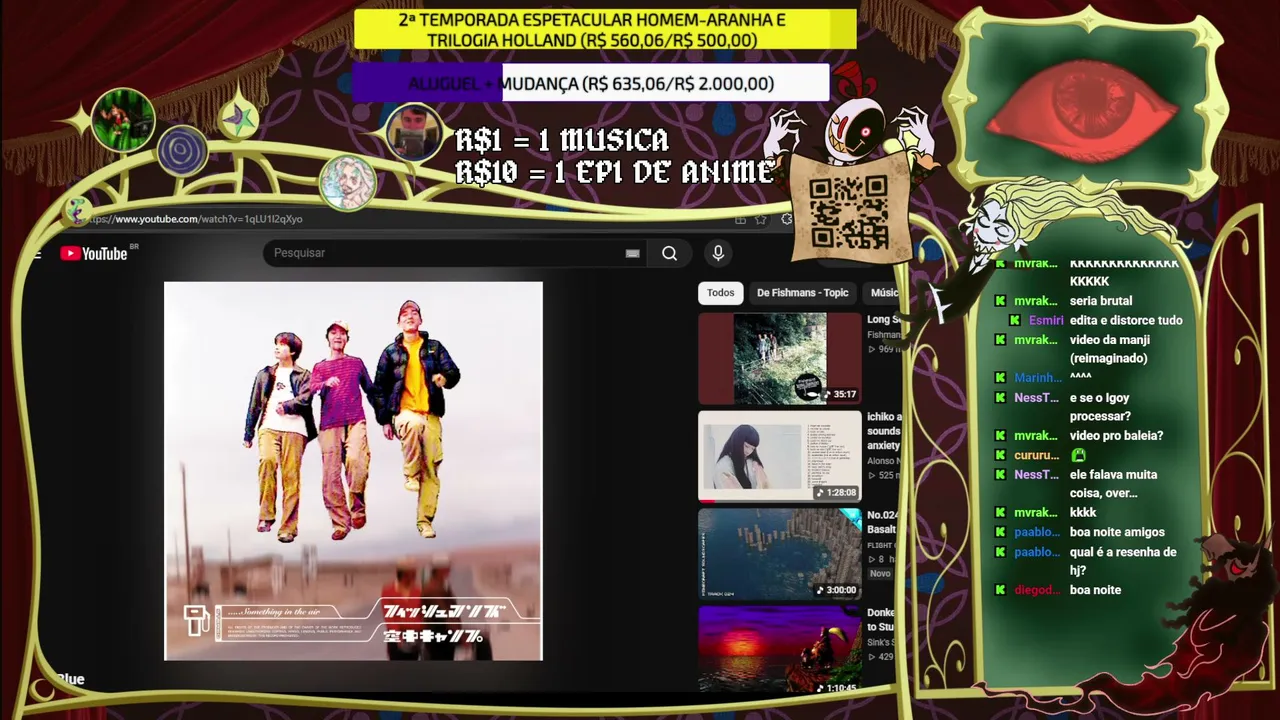Click chat message 'boa noite amigos'

[1117, 532]
